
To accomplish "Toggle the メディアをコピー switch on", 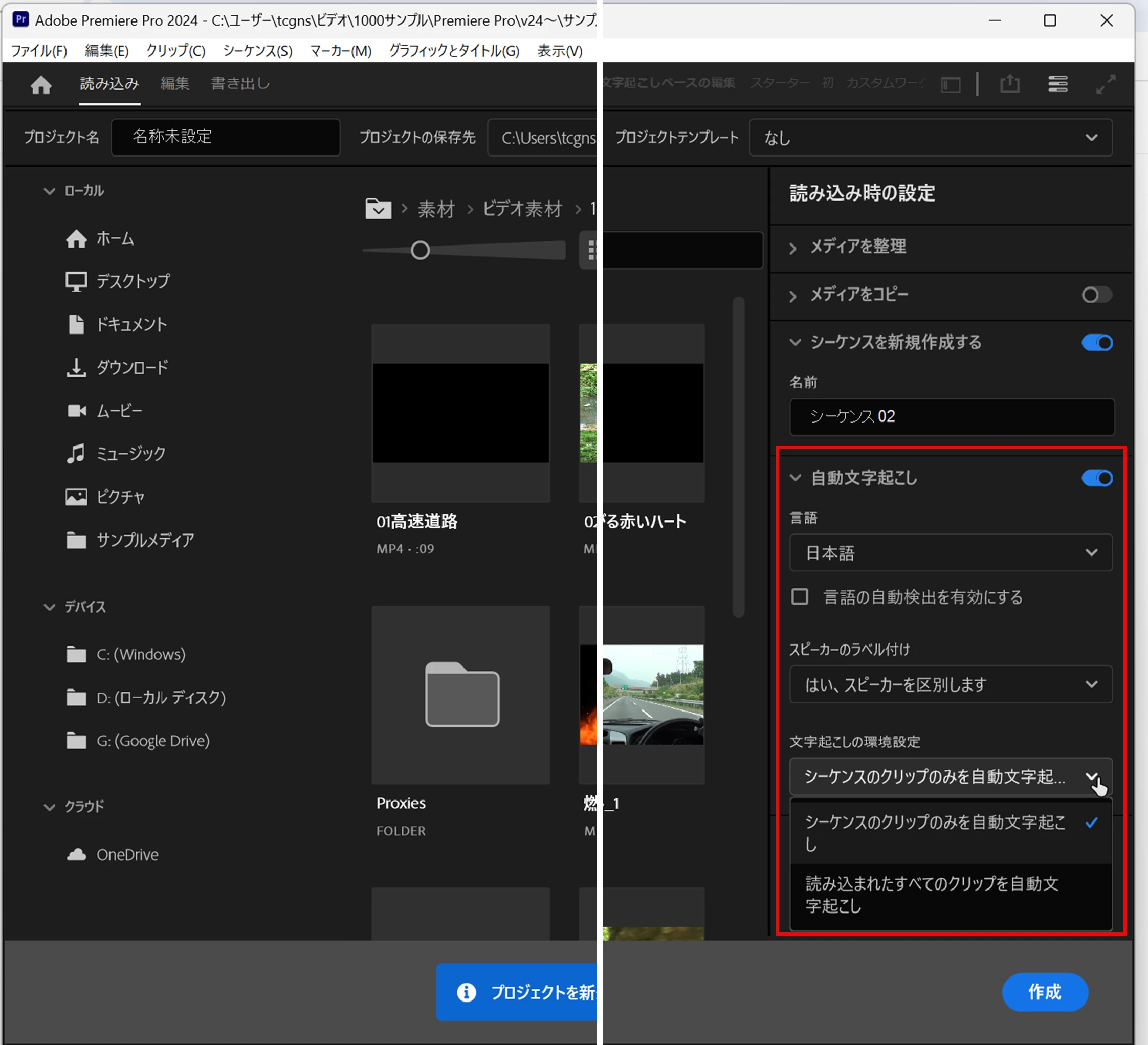I will [x=1096, y=295].
